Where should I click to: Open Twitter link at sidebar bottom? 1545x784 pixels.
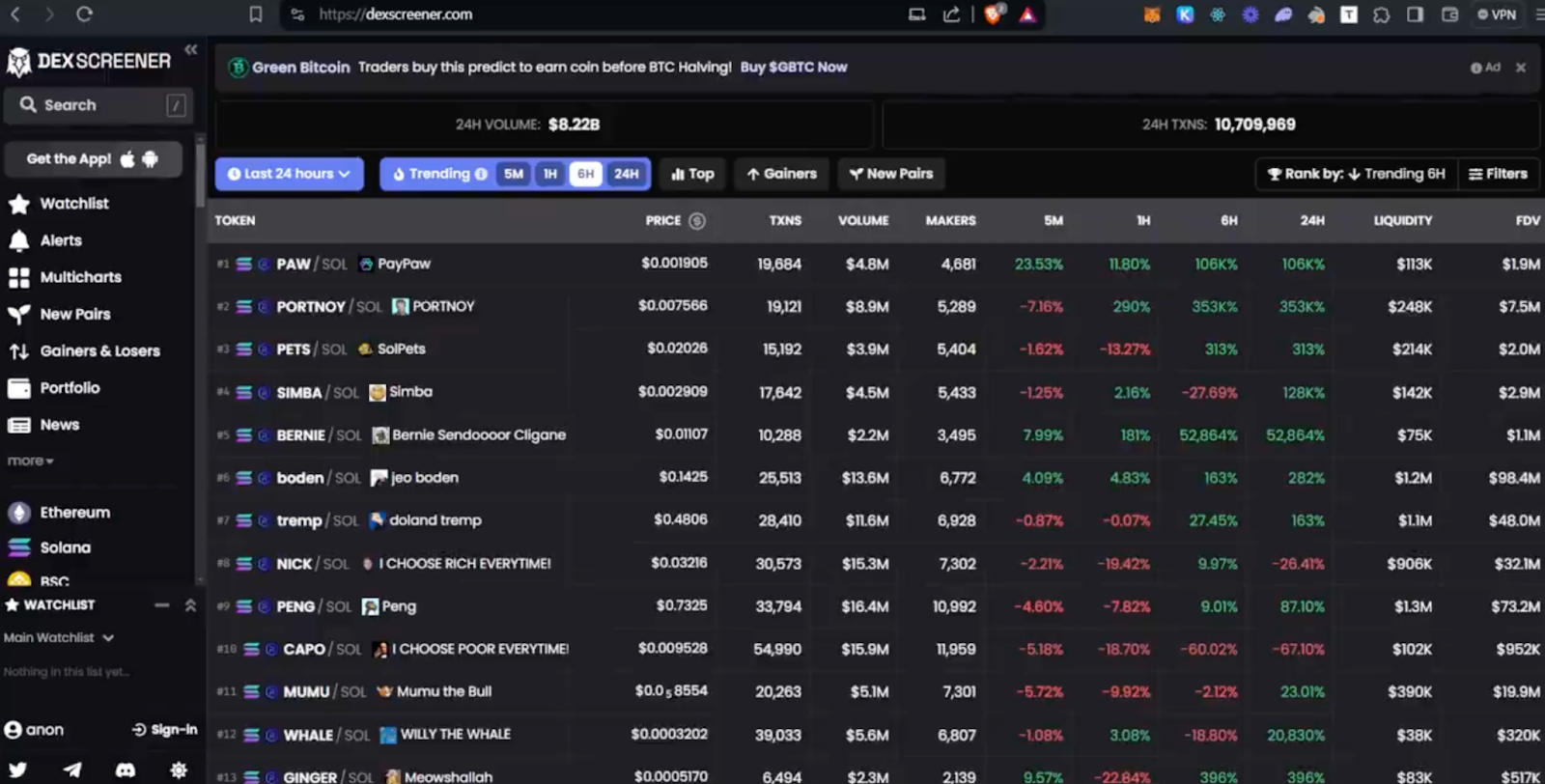18,770
